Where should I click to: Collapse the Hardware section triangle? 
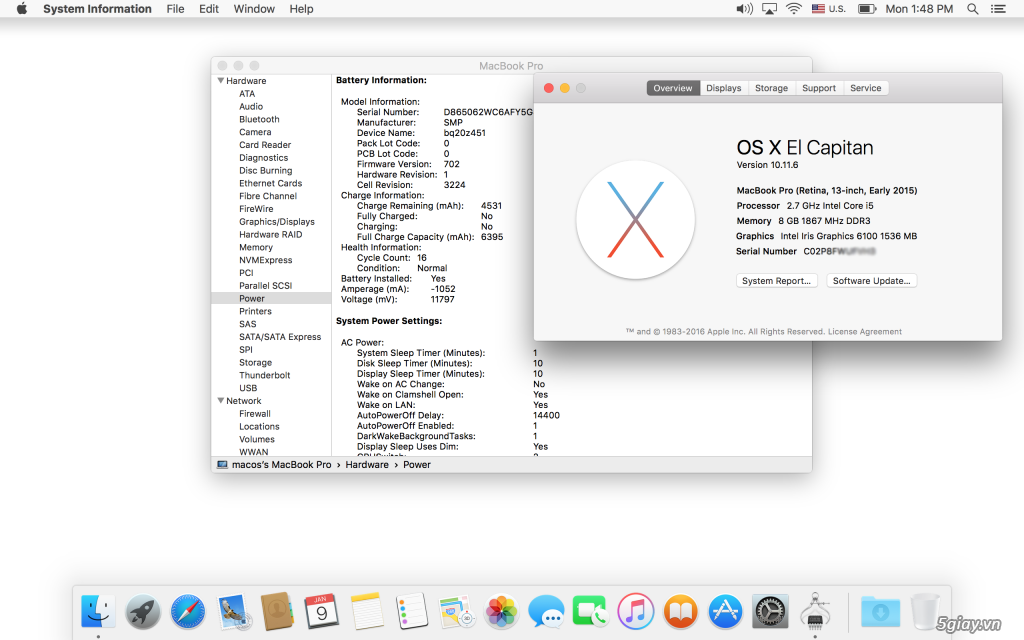(x=221, y=80)
